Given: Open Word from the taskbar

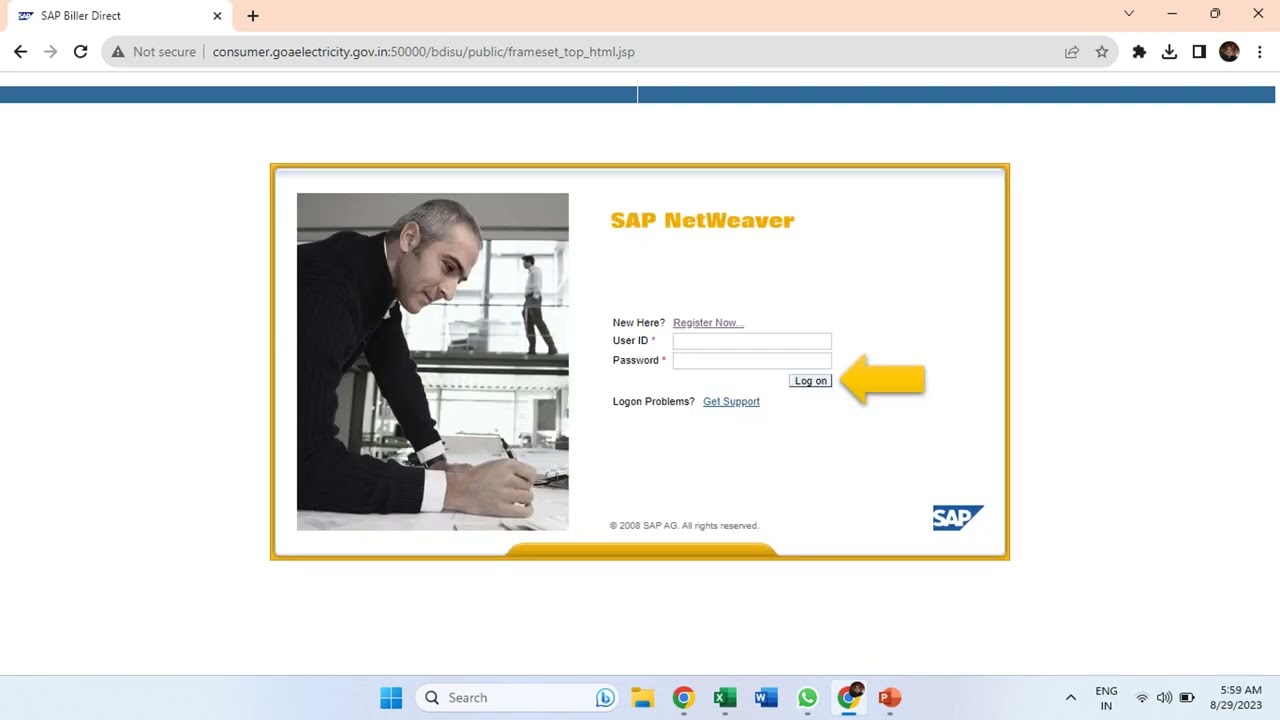Looking at the screenshot, I should tap(766, 698).
